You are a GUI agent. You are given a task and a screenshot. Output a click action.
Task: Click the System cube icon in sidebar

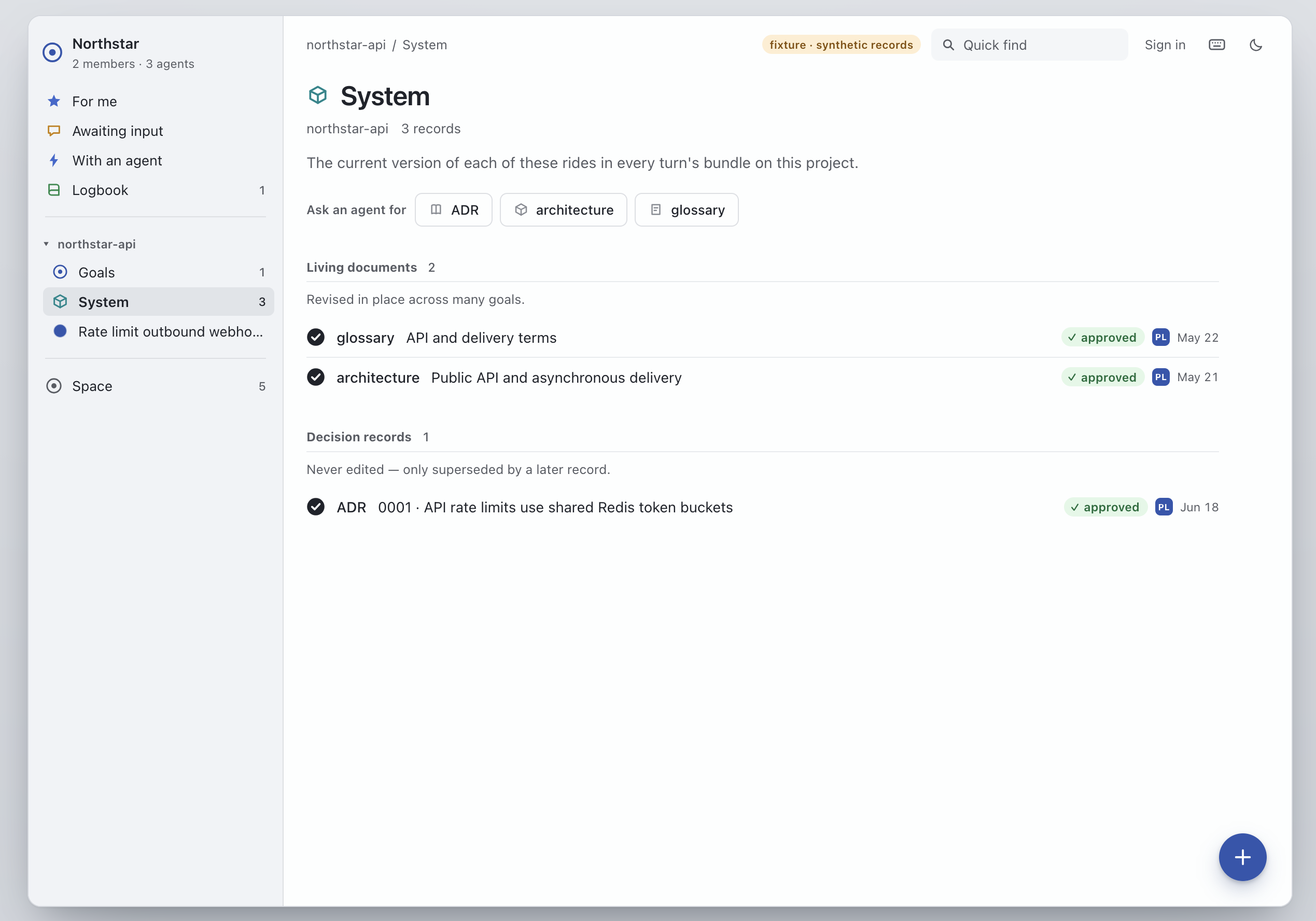click(60, 301)
